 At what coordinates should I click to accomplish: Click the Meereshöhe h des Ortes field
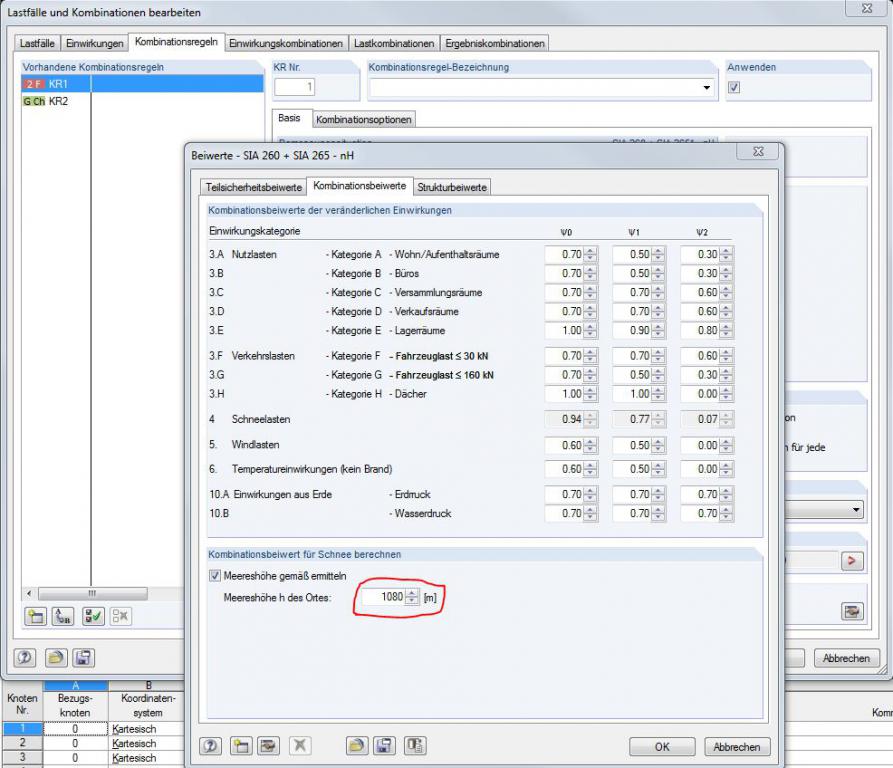(383, 597)
